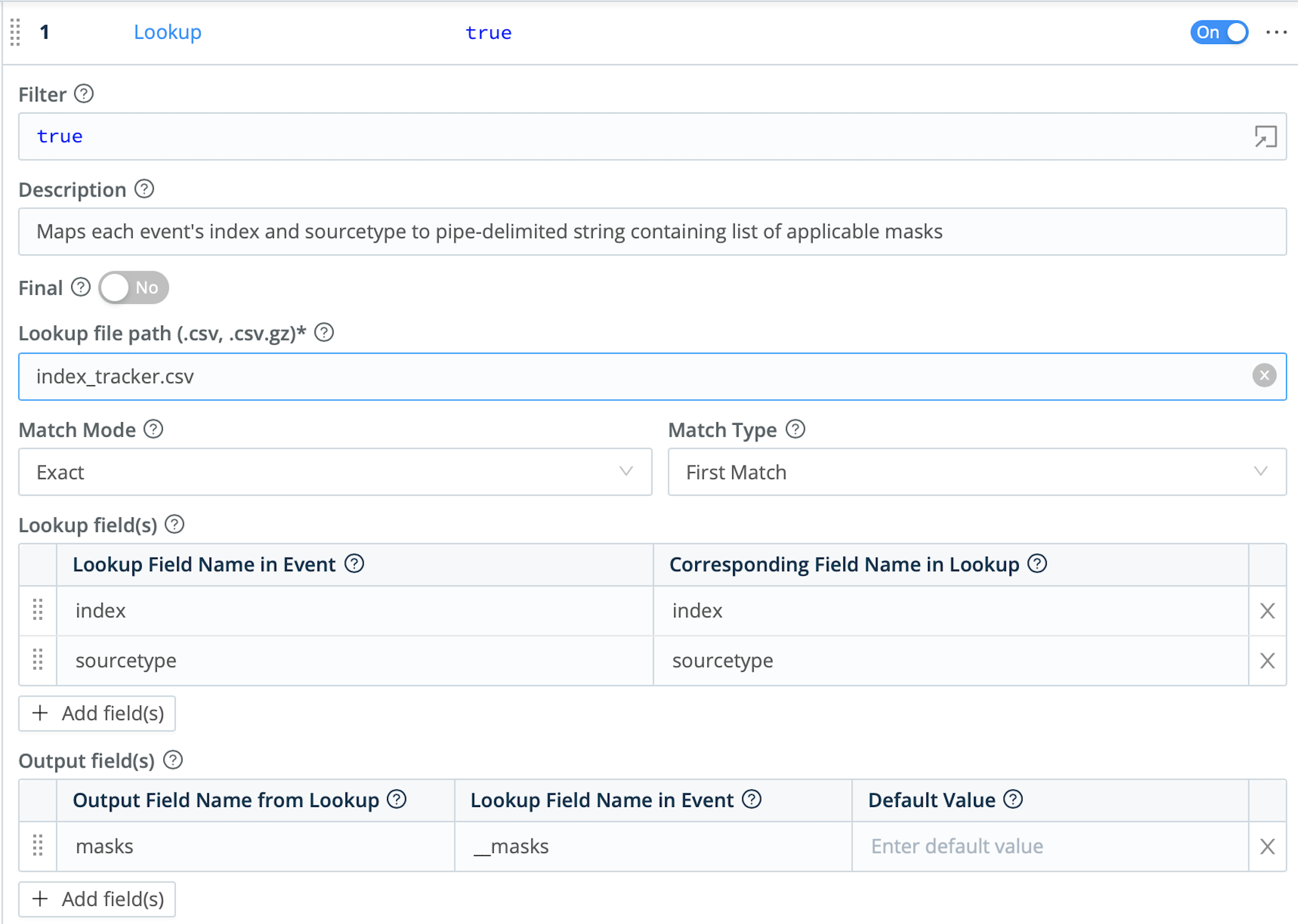Screen dimensions: 1298x924
Task: Toggle Final to Yes
Action: point(132,288)
